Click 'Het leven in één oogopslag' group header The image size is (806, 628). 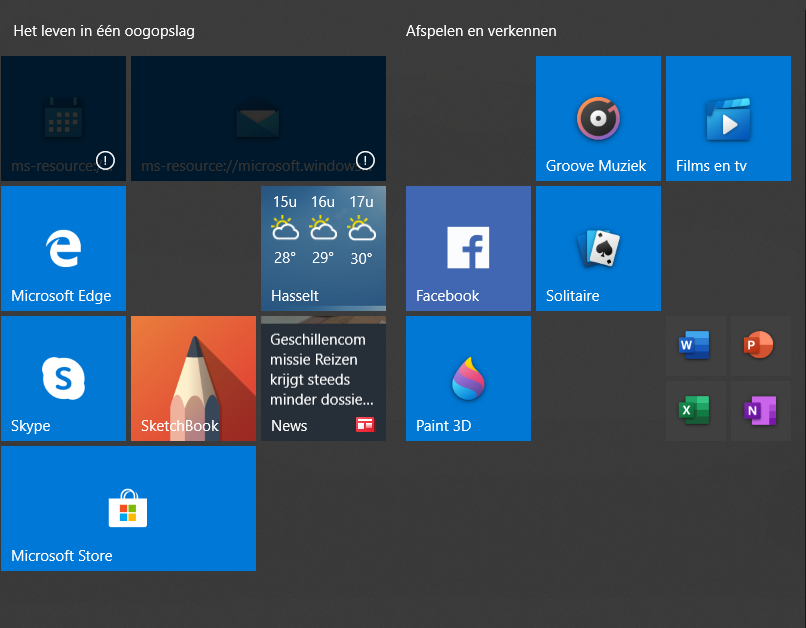104,31
